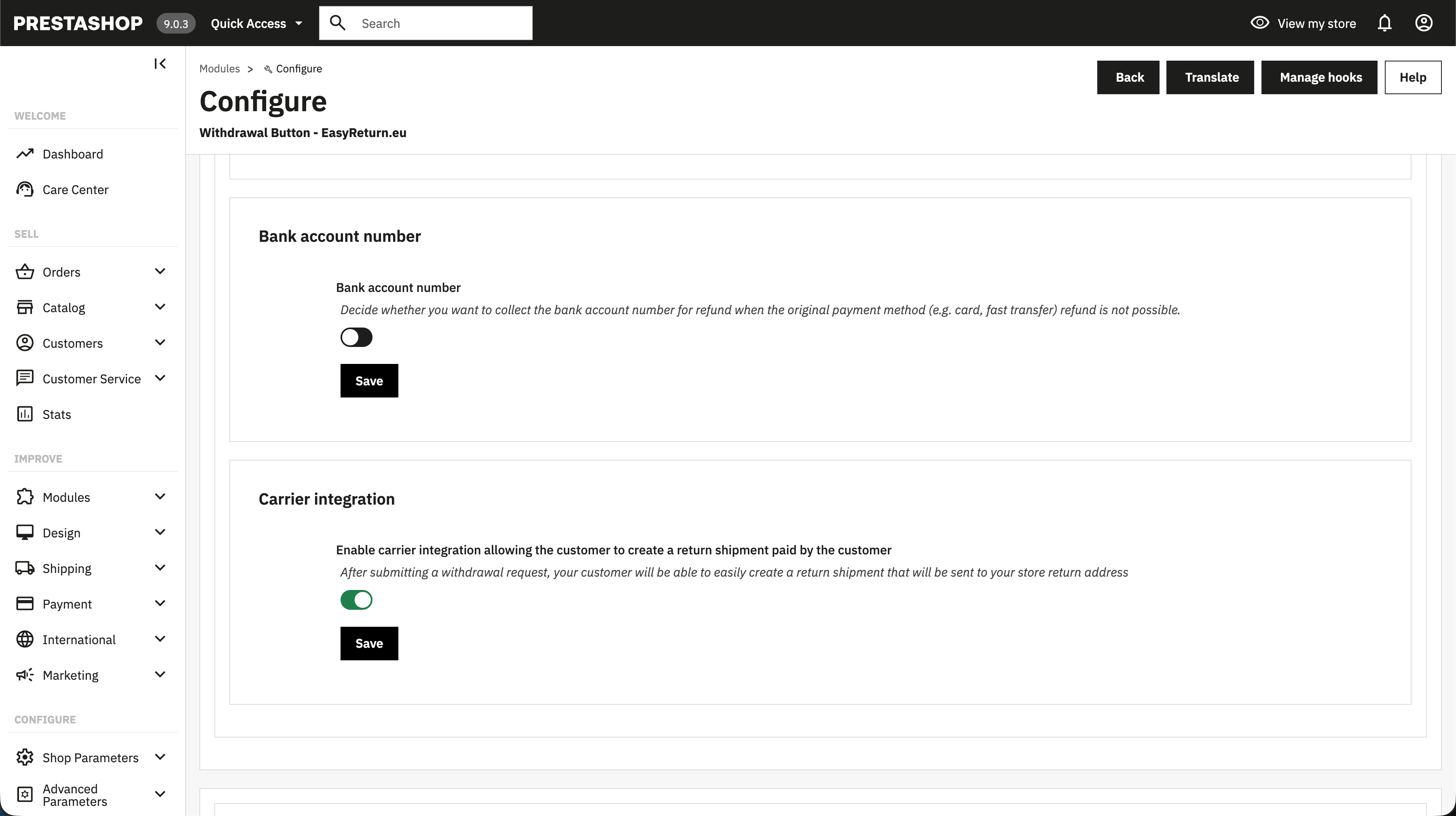The height and width of the screenshot is (816, 1456).
Task: Expand the Customer Service chevron
Action: [x=160, y=378]
